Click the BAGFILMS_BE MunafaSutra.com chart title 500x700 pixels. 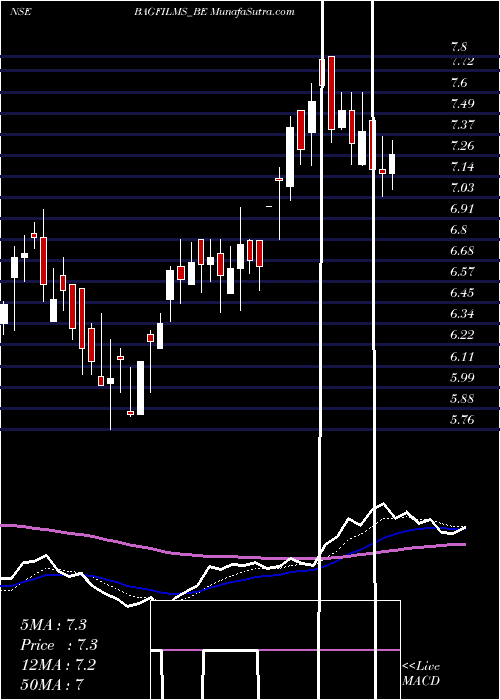[214, 12]
